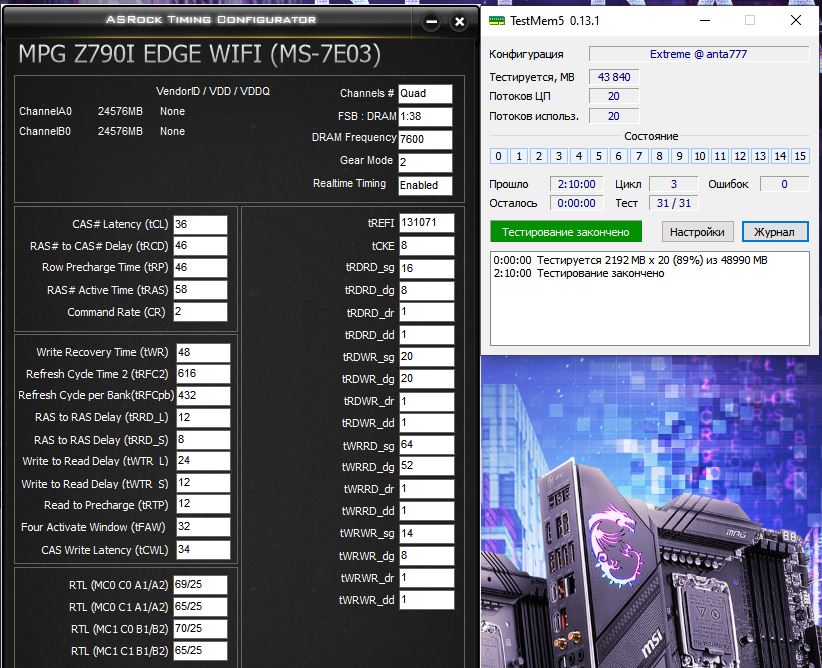Screen dimensions: 822x668
Task: Click the tRRD_L value field
Action: tap(203, 418)
